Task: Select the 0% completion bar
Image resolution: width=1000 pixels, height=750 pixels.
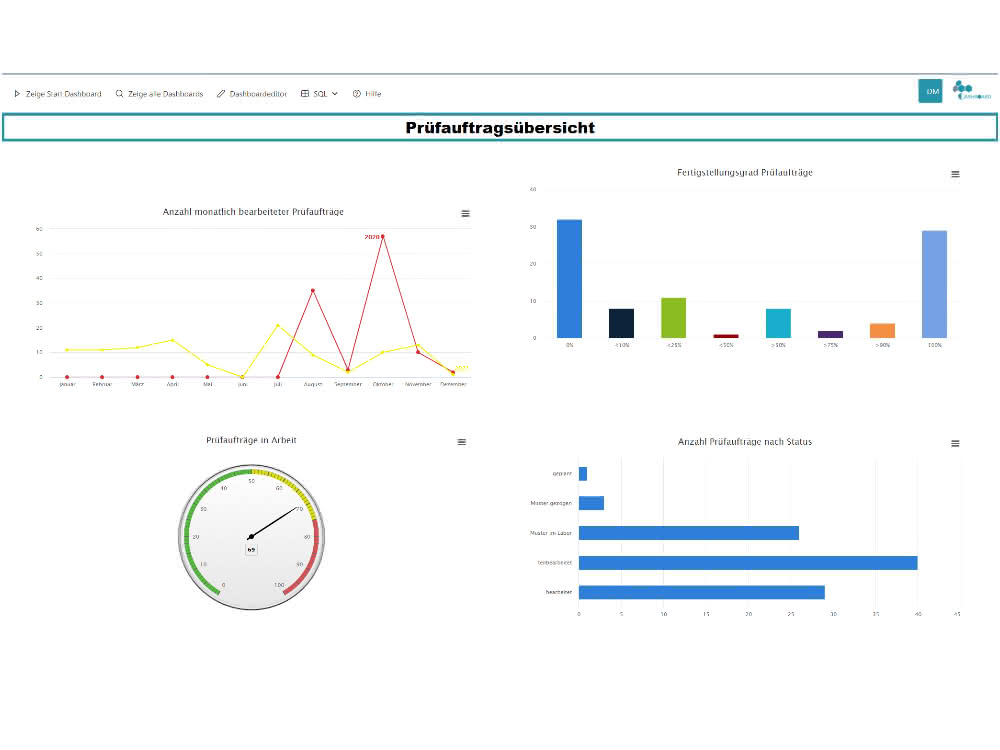Action: tap(570, 279)
